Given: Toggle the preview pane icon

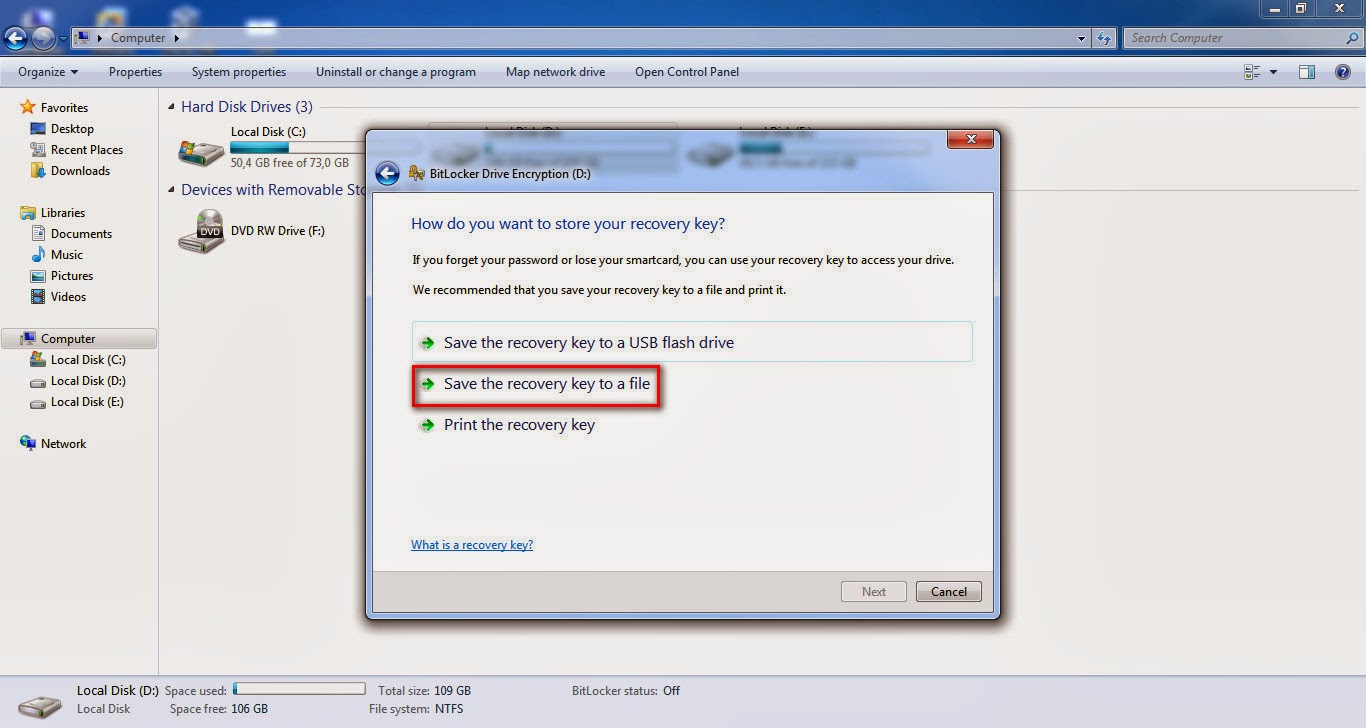Looking at the screenshot, I should click(1307, 72).
